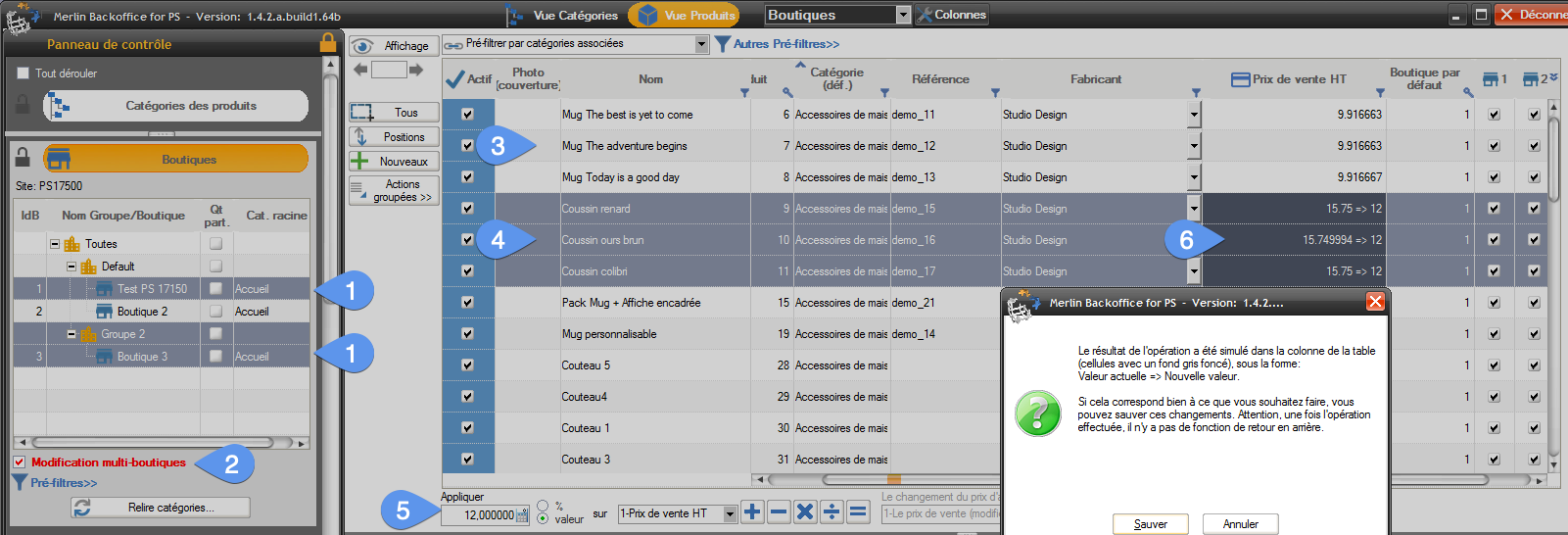
Task: Click the filter funnel in Prix de vente HT header
Action: (1380, 93)
